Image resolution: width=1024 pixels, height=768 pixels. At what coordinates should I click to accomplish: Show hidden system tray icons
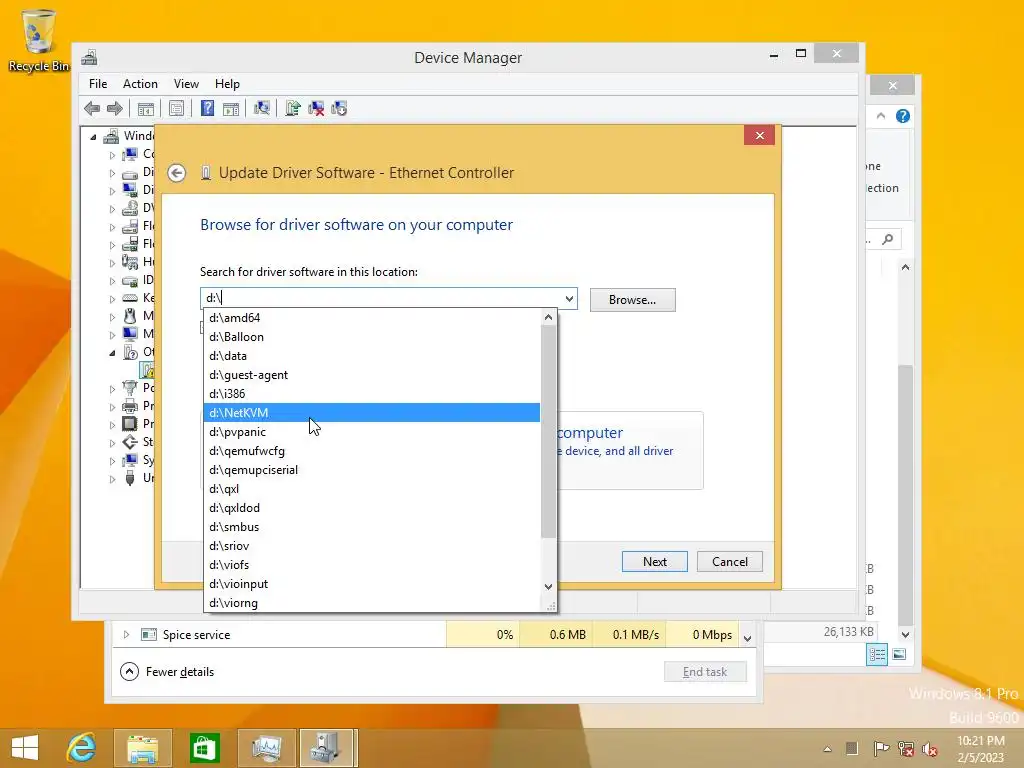[827, 749]
